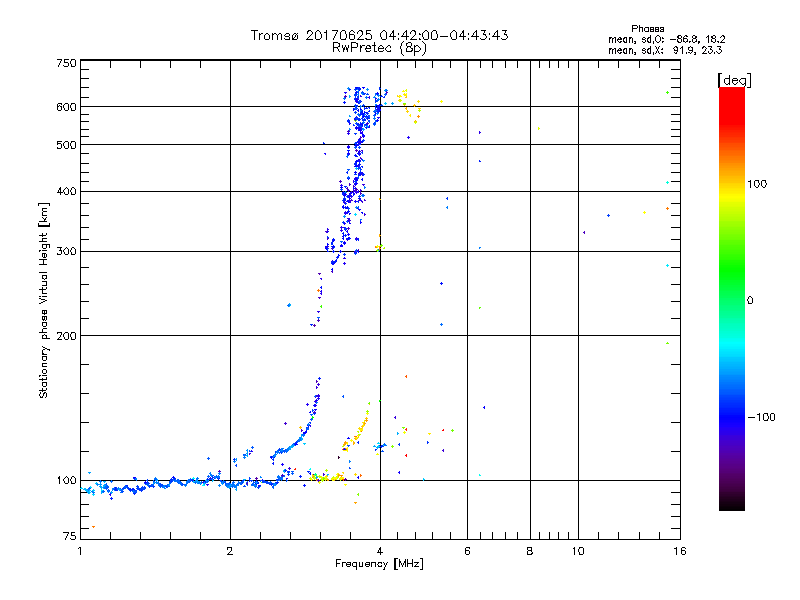The height and width of the screenshot is (600, 800).
Task: Click the '2' tick on the frequency axis
Action: coord(230,551)
